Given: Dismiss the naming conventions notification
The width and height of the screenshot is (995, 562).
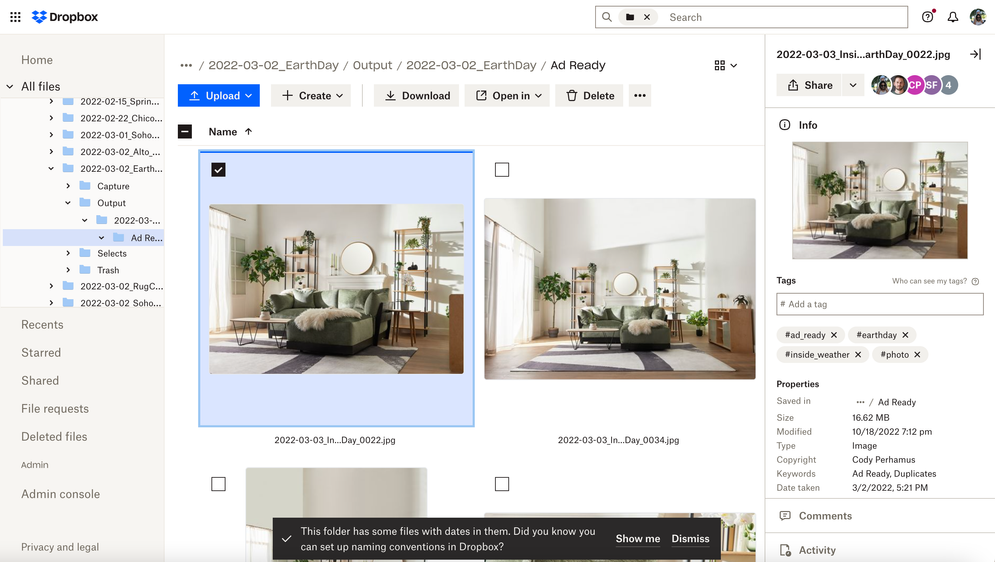Looking at the screenshot, I should point(690,539).
